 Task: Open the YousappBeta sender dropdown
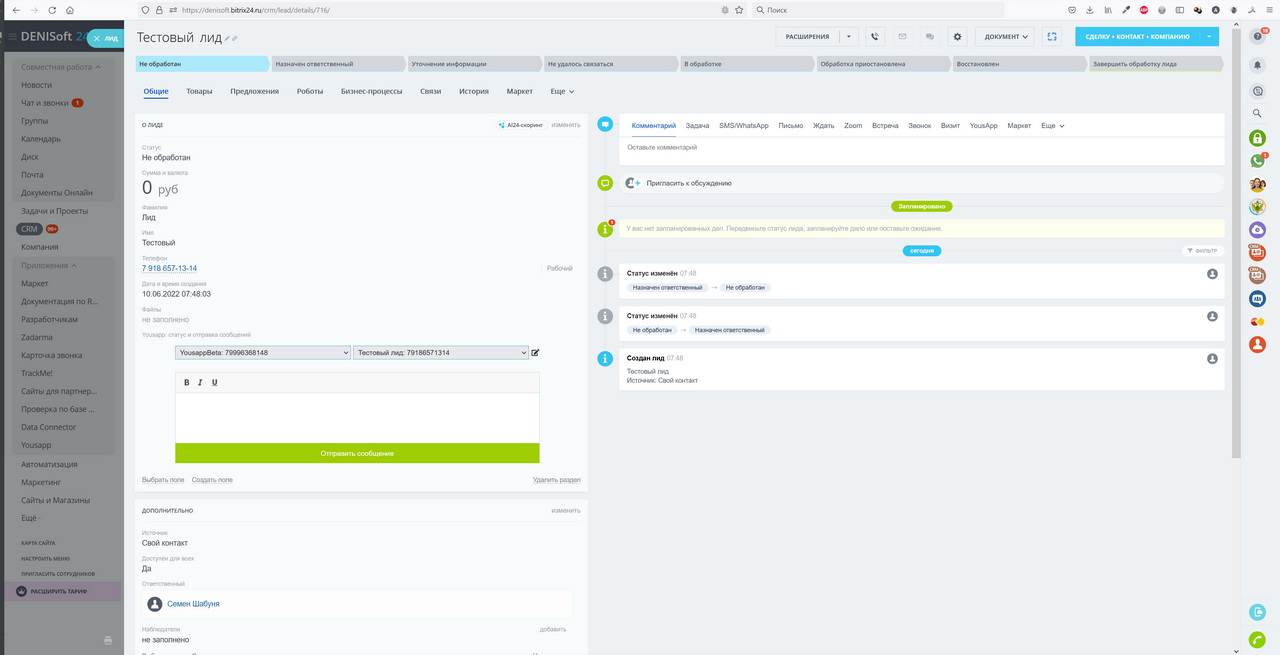click(263, 353)
